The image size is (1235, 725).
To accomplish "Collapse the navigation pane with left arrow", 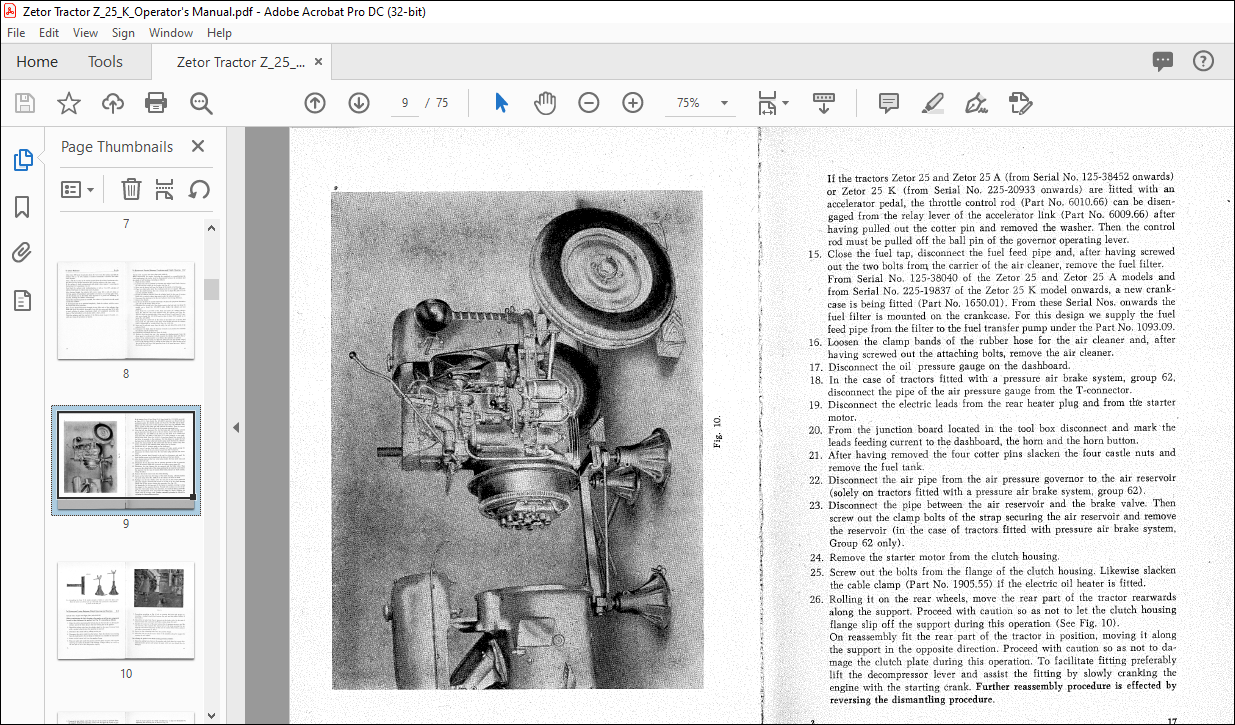I will pos(236,427).
